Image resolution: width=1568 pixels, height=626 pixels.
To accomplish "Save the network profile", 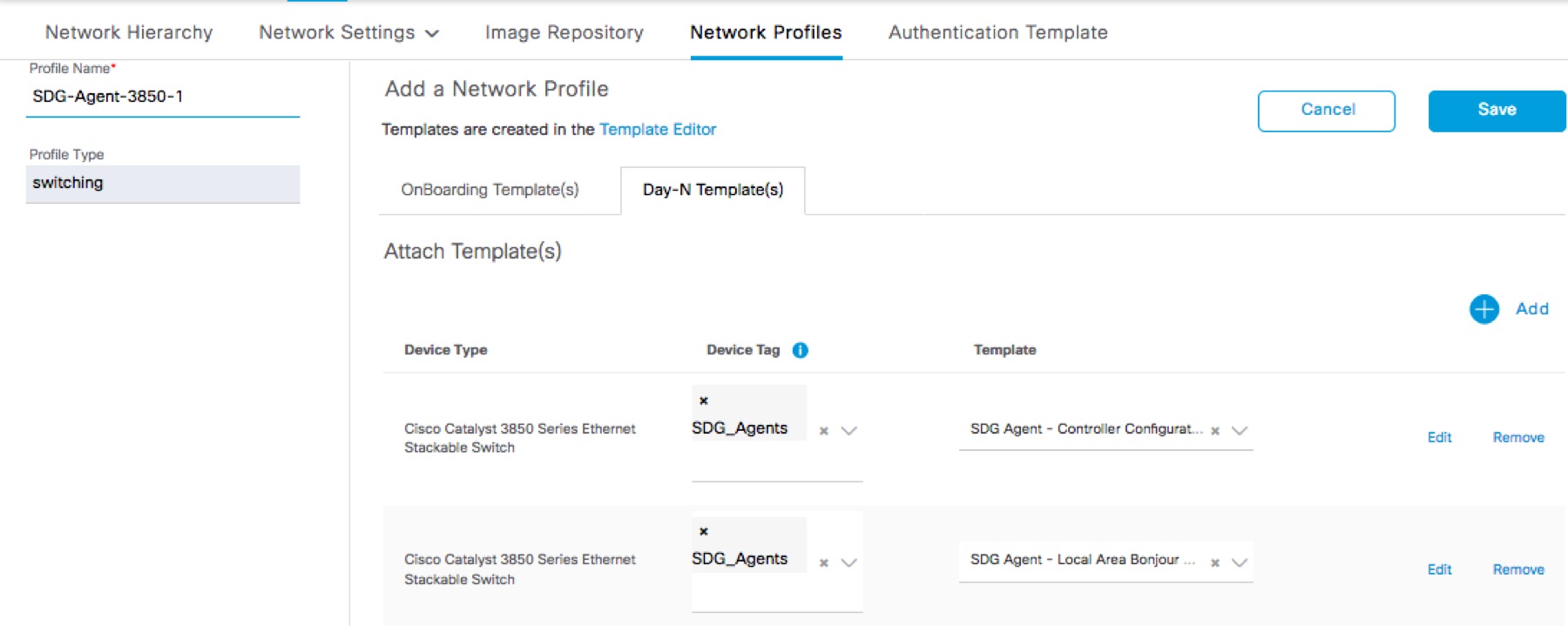I will pos(1497,110).
